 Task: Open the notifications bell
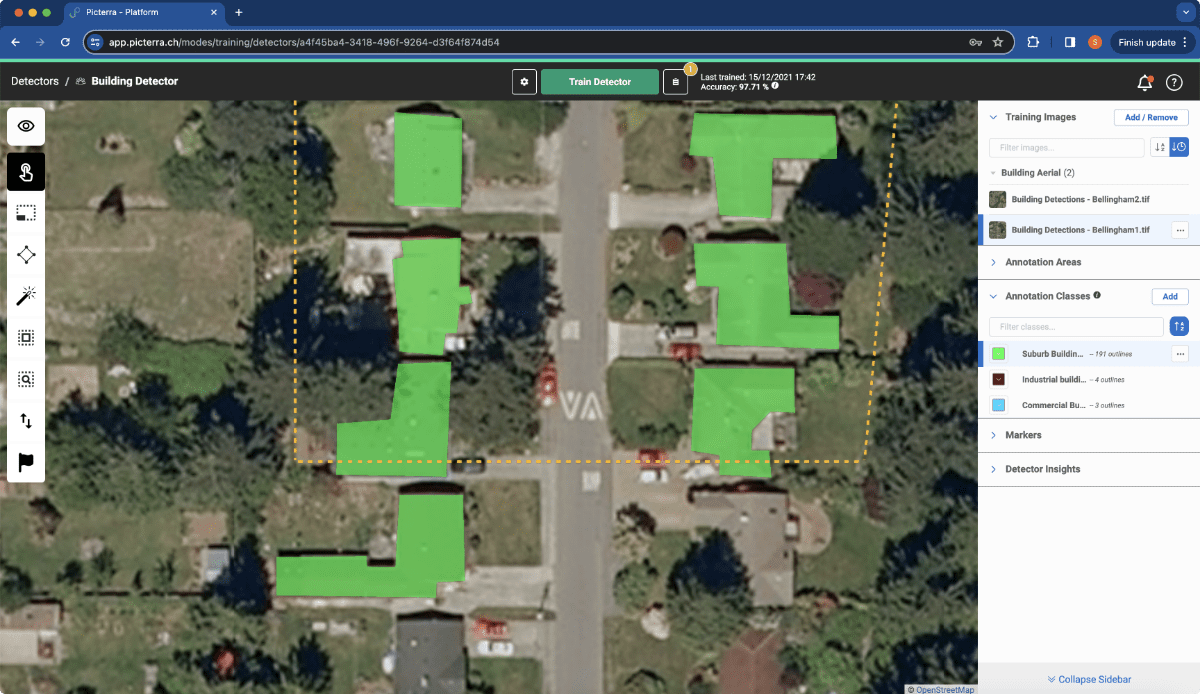click(1145, 82)
